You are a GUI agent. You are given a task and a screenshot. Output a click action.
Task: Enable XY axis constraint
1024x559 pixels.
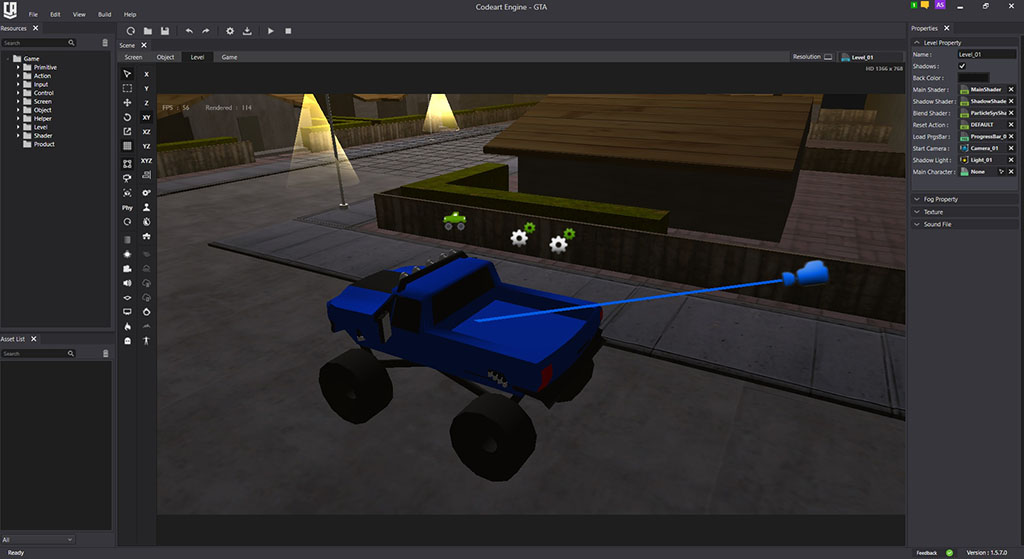(146, 117)
